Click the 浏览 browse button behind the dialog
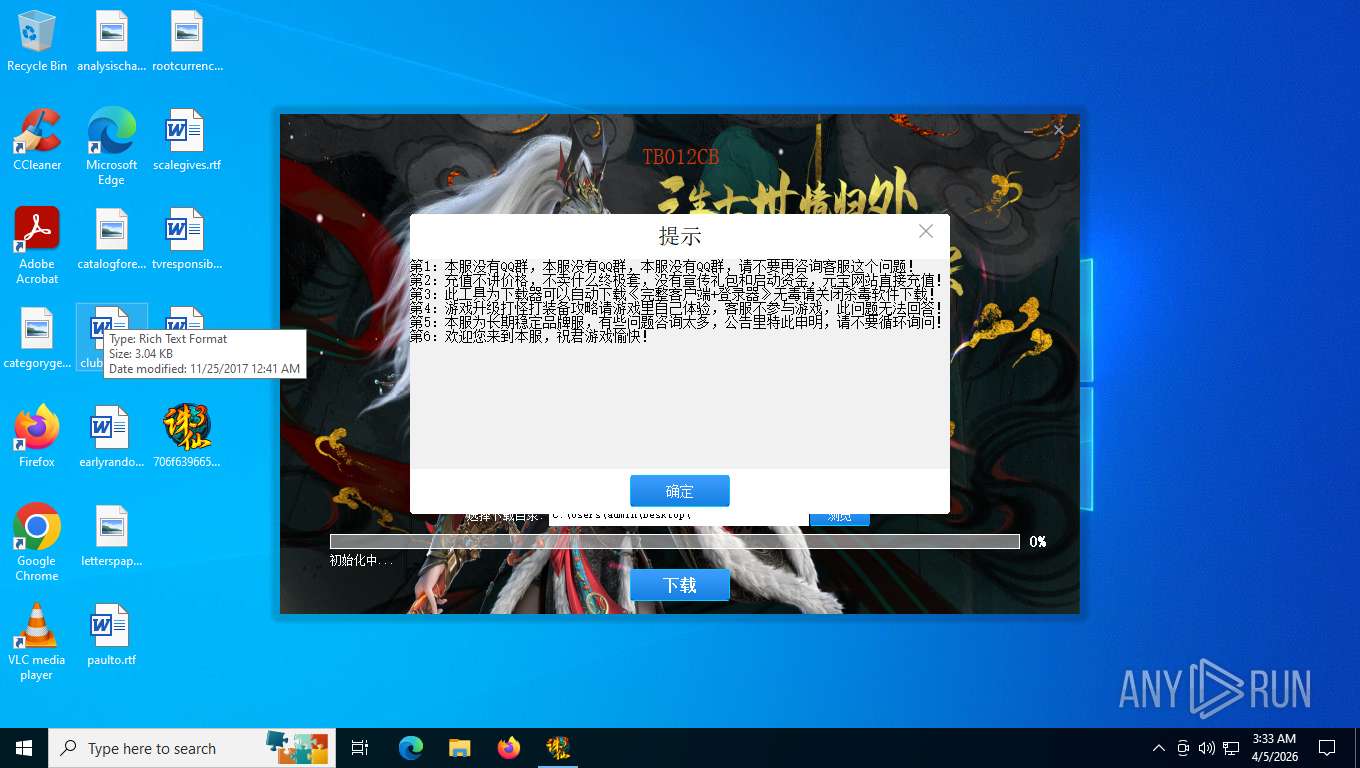 pos(840,518)
